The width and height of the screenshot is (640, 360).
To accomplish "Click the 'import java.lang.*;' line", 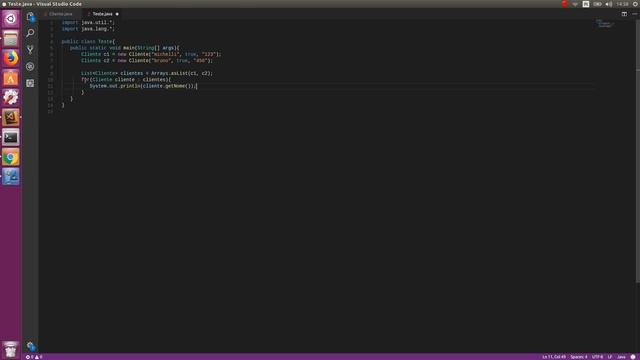I will click(88, 29).
